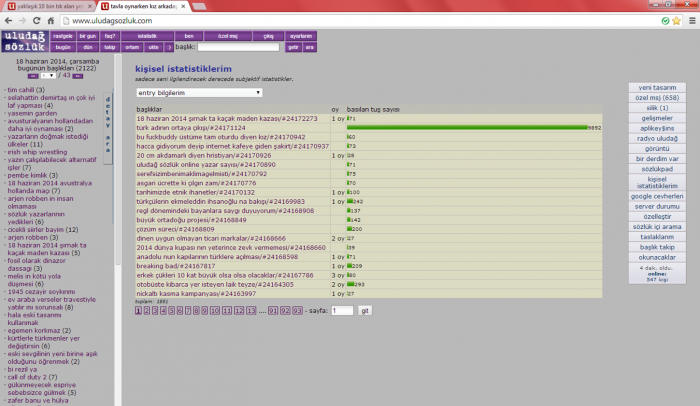Show today's topics with 'bugün'
The image size is (700, 406).
[x=62, y=47]
